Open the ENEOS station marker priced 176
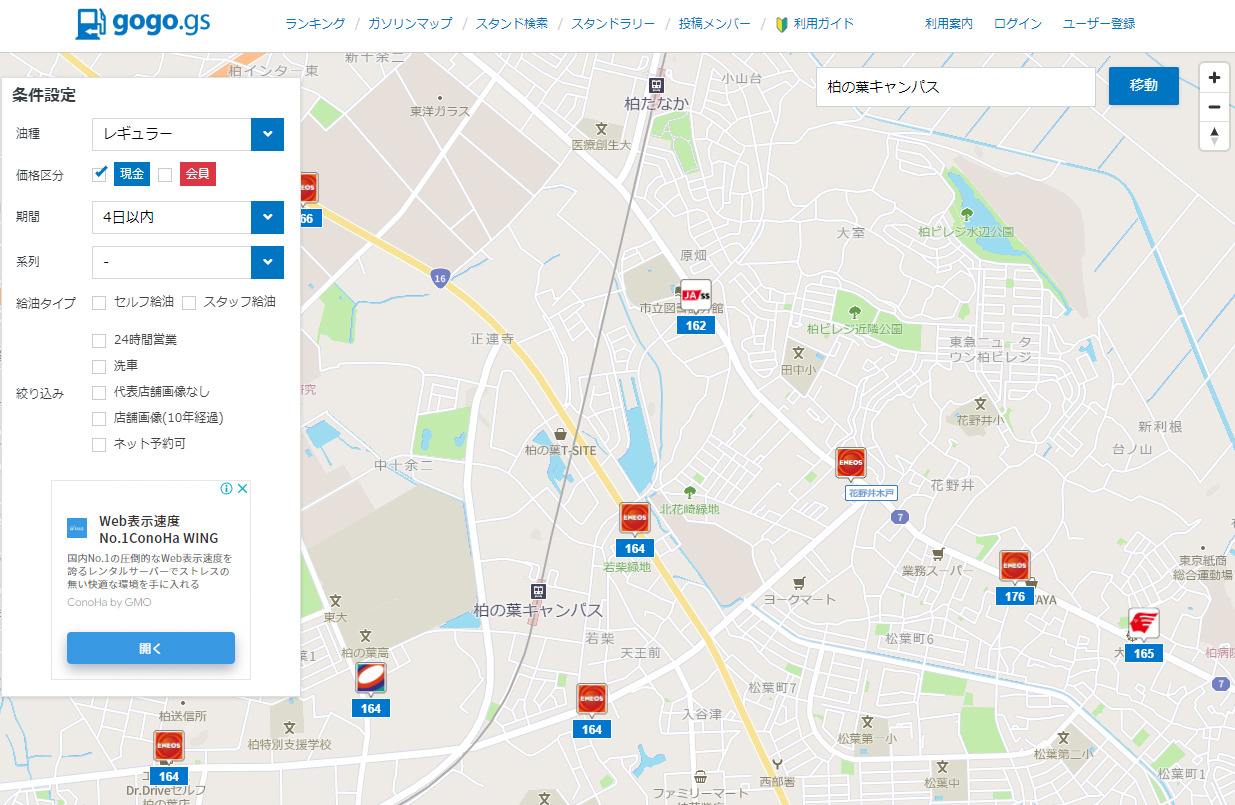The width and height of the screenshot is (1235, 805). pos(1015,567)
